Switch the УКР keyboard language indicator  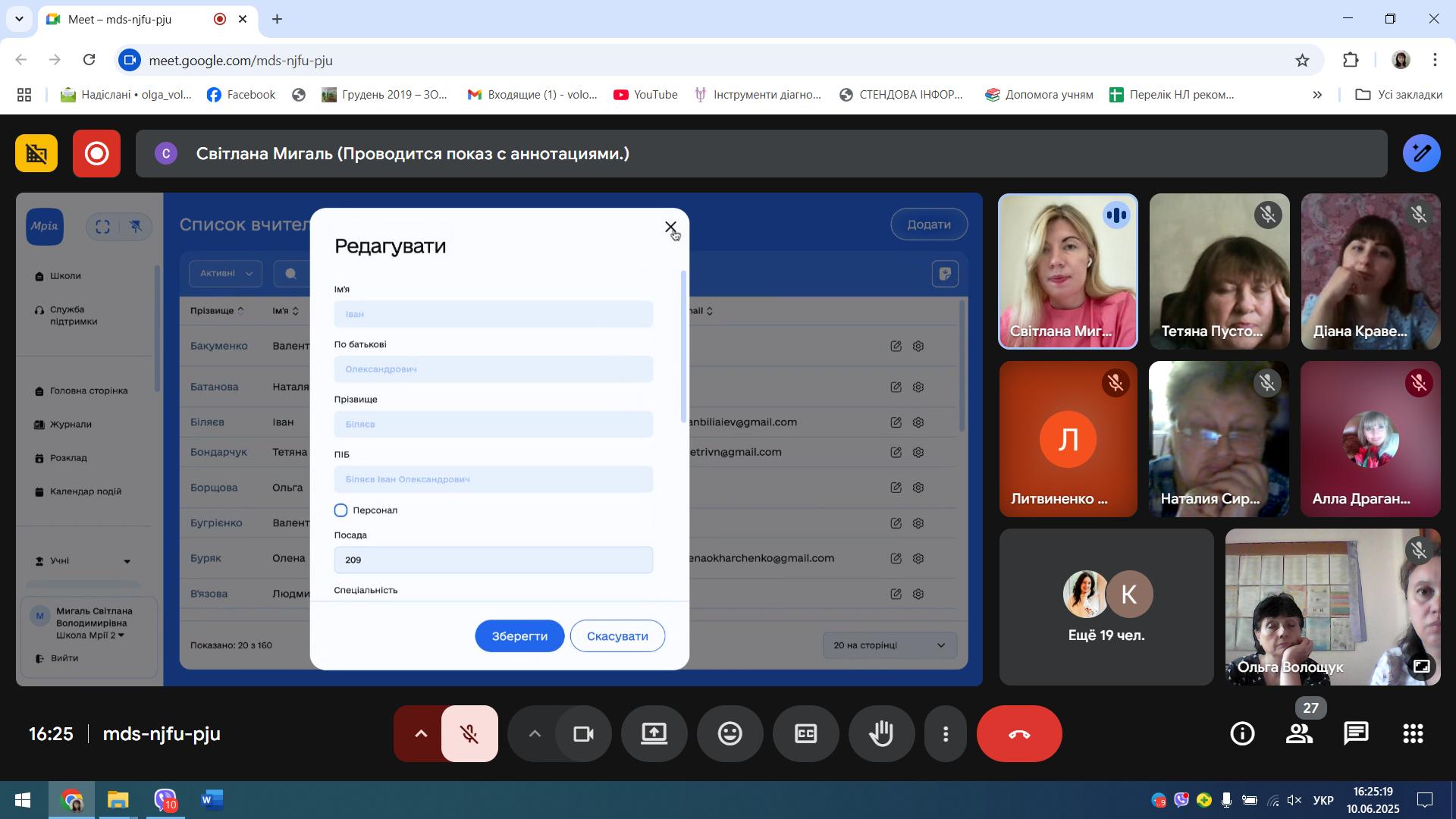tap(1323, 801)
